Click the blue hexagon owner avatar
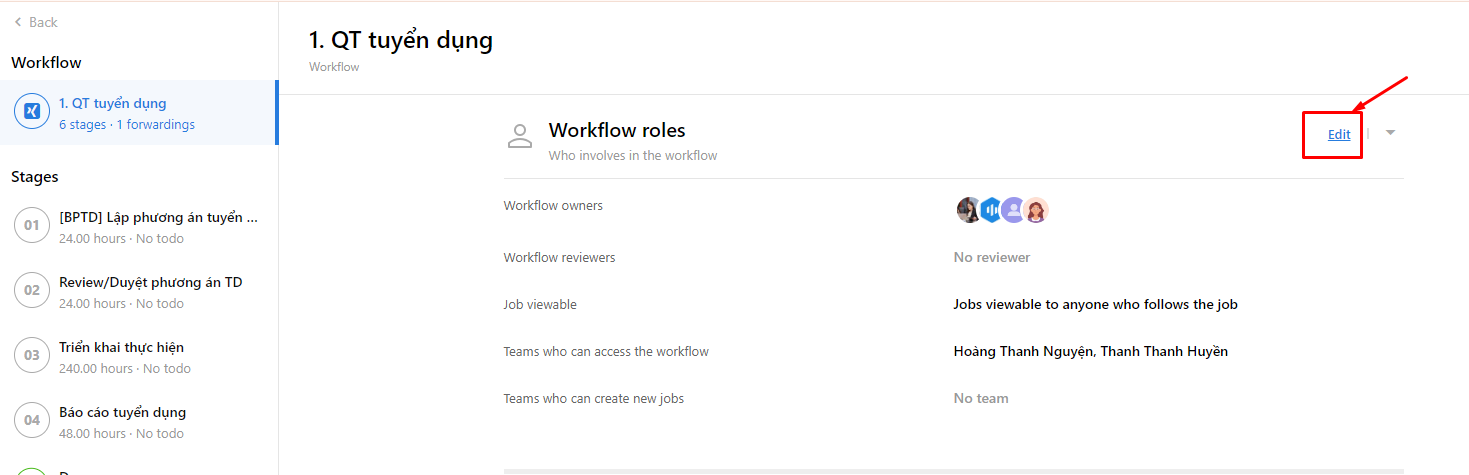 [x=991, y=210]
